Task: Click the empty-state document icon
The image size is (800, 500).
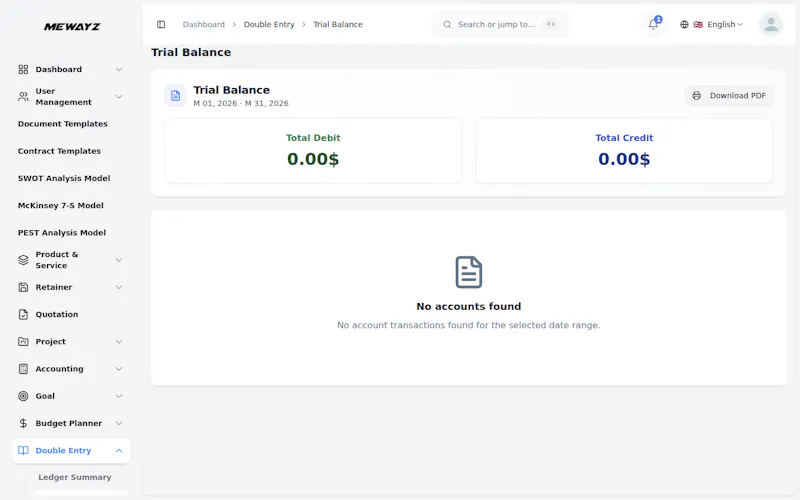Action: click(x=468, y=272)
